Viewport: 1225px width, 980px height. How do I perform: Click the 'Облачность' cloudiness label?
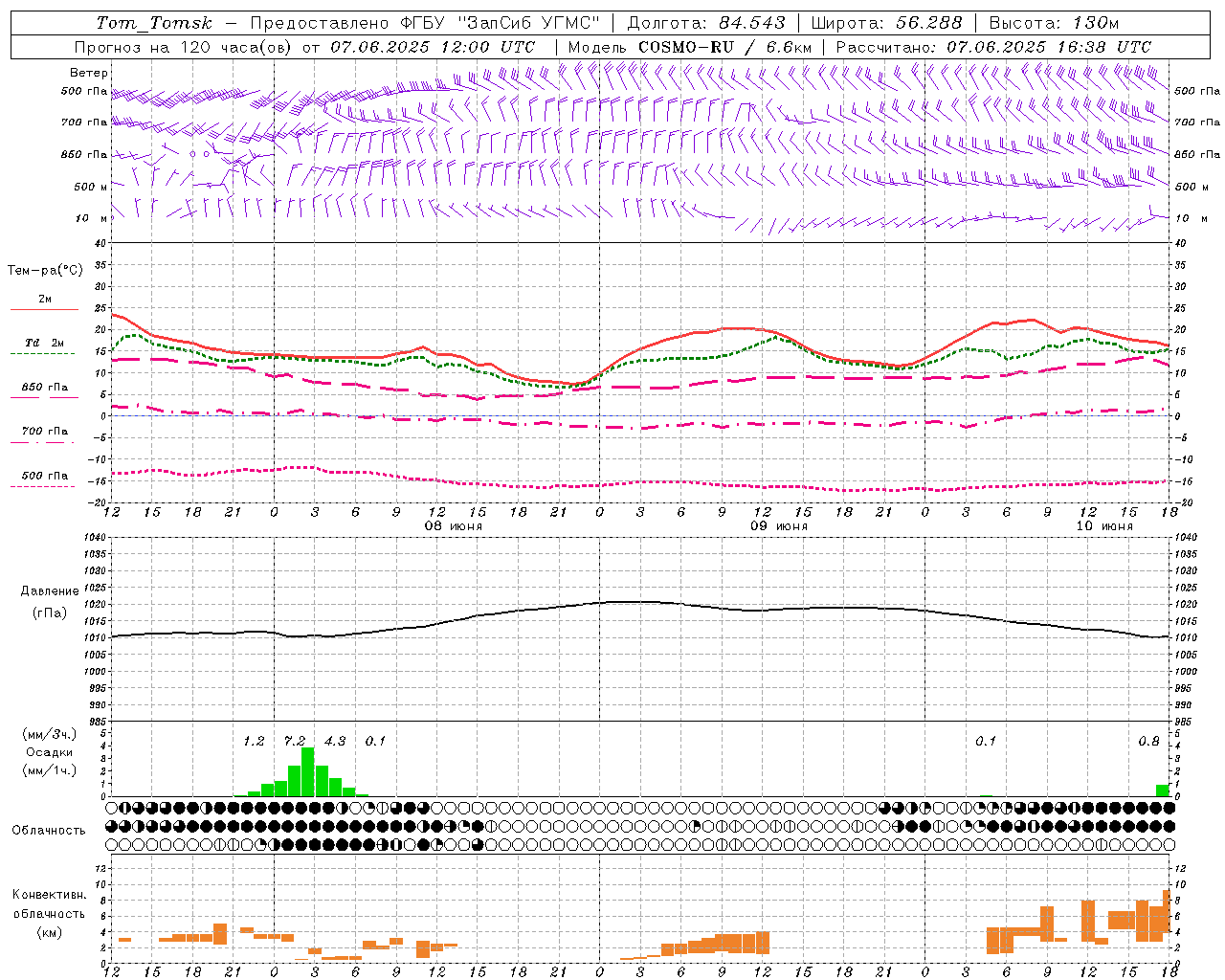click(49, 831)
